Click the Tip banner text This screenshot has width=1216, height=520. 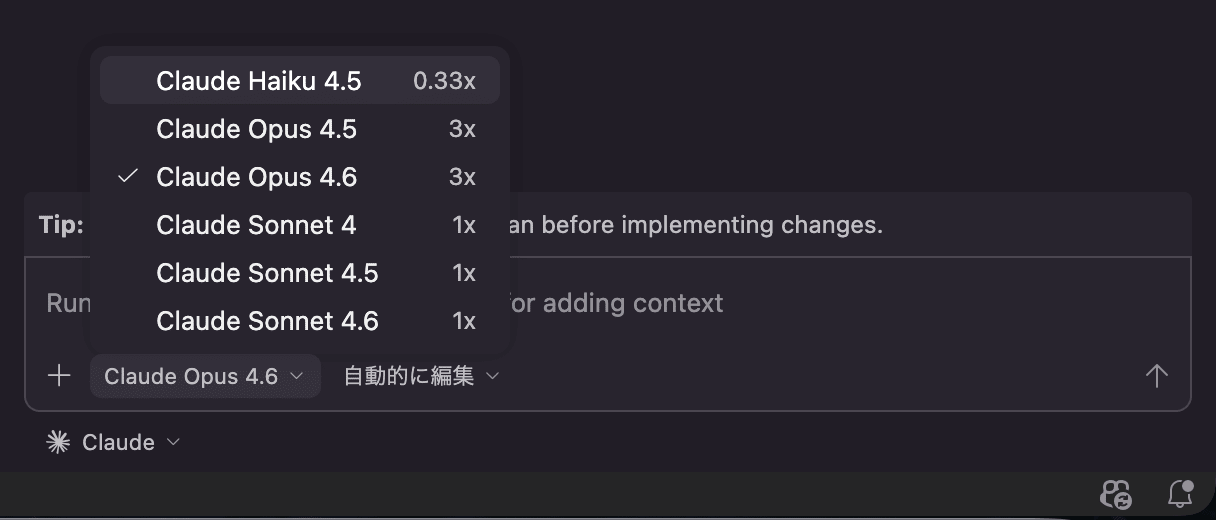tap(700, 225)
